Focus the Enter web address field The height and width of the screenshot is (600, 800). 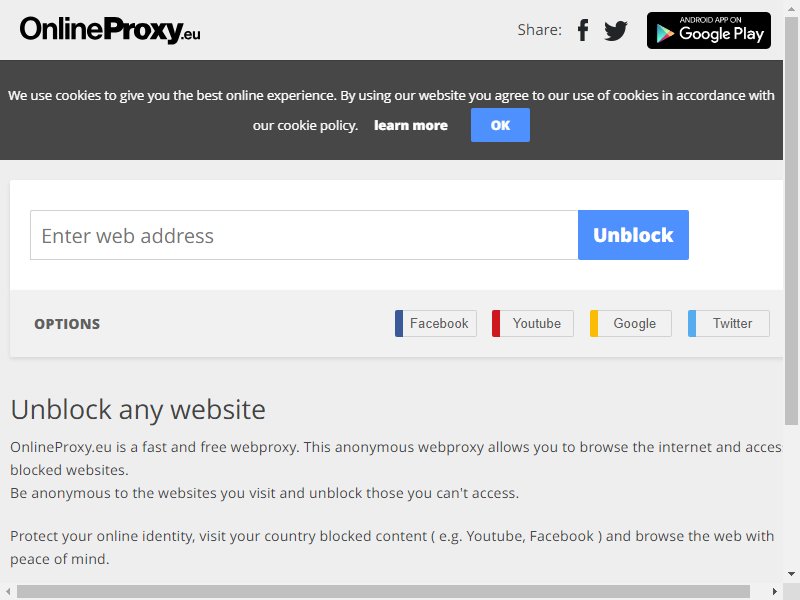(304, 235)
